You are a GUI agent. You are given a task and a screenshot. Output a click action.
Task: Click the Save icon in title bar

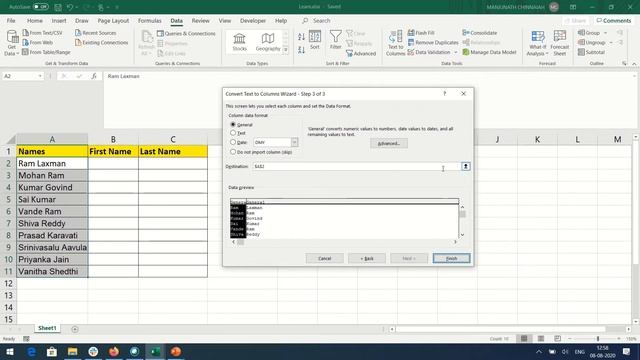point(58,7)
